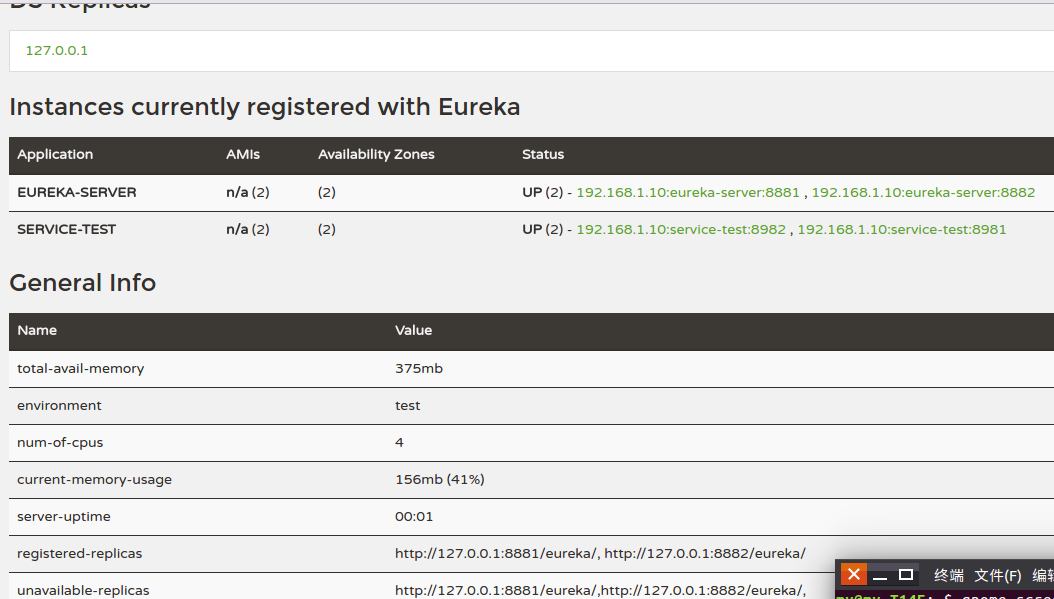Click the Application column header

55,155
